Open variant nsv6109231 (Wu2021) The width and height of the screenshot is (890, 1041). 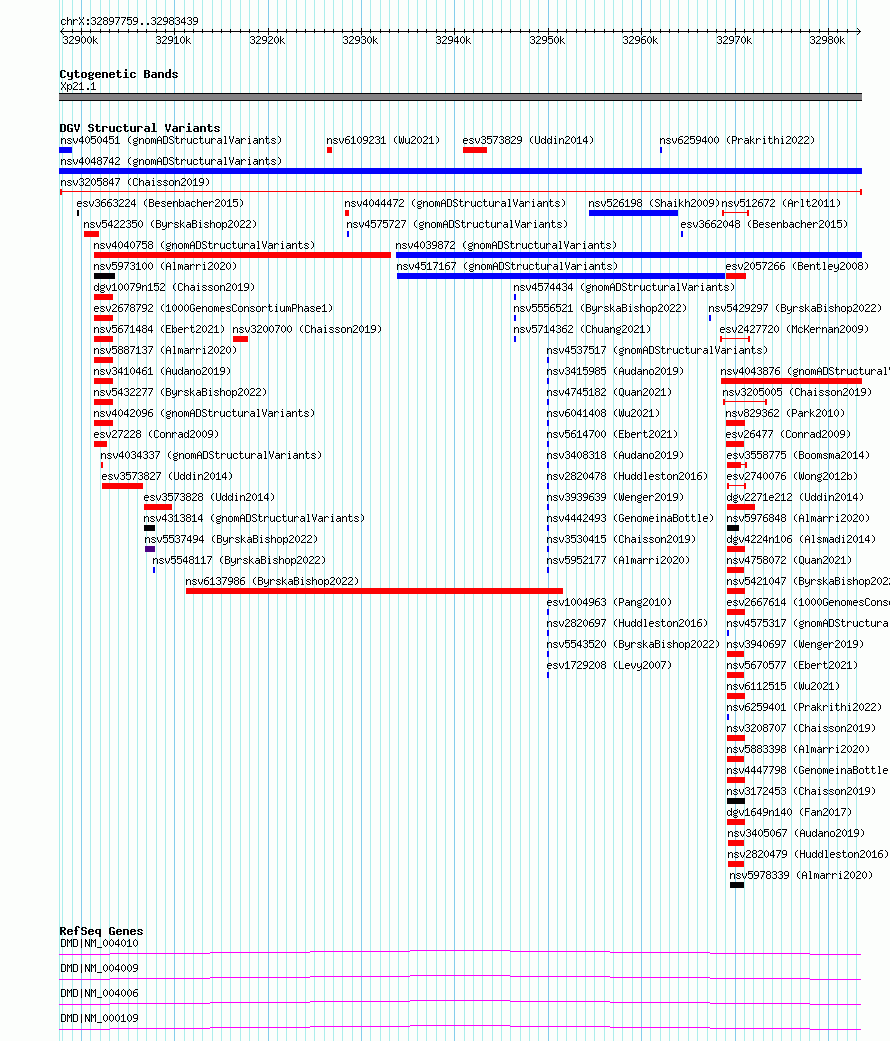click(383, 140)
